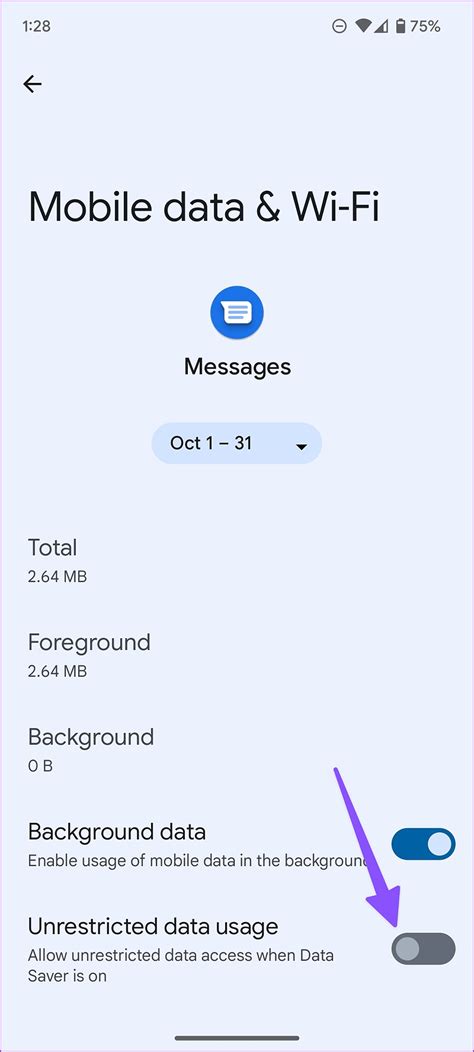Screen dimensions: 474x1052
Task: Open the Oct 1 – 31 date range dropdown
Action: 236,443
